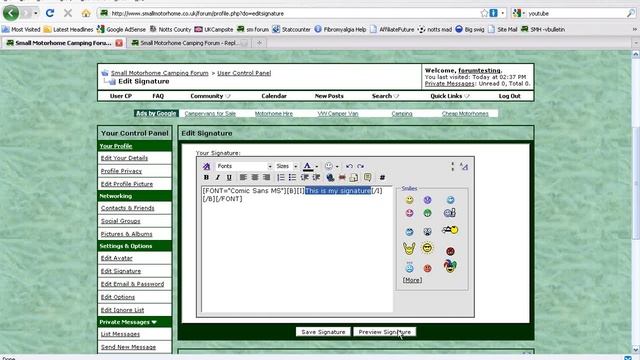Click the browser Home icon
640x360 pixels.
coord(86,13)
